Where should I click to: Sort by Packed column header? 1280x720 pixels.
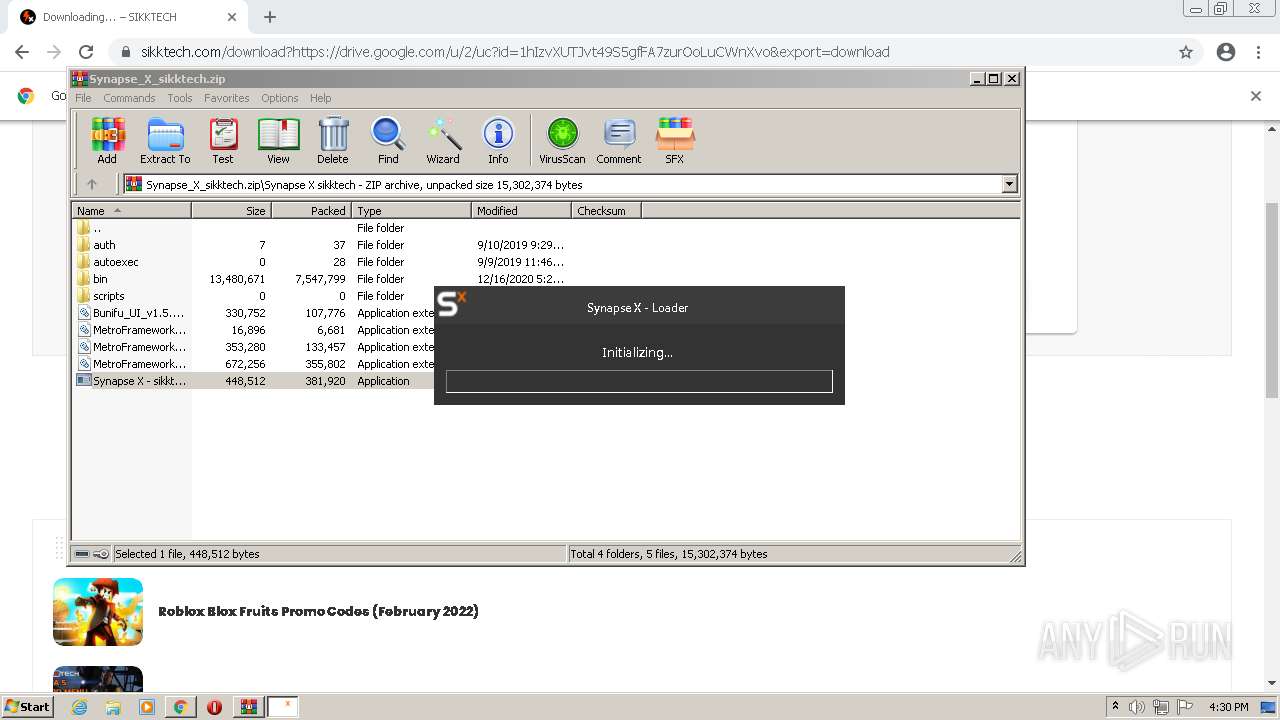tap(311, 210)
